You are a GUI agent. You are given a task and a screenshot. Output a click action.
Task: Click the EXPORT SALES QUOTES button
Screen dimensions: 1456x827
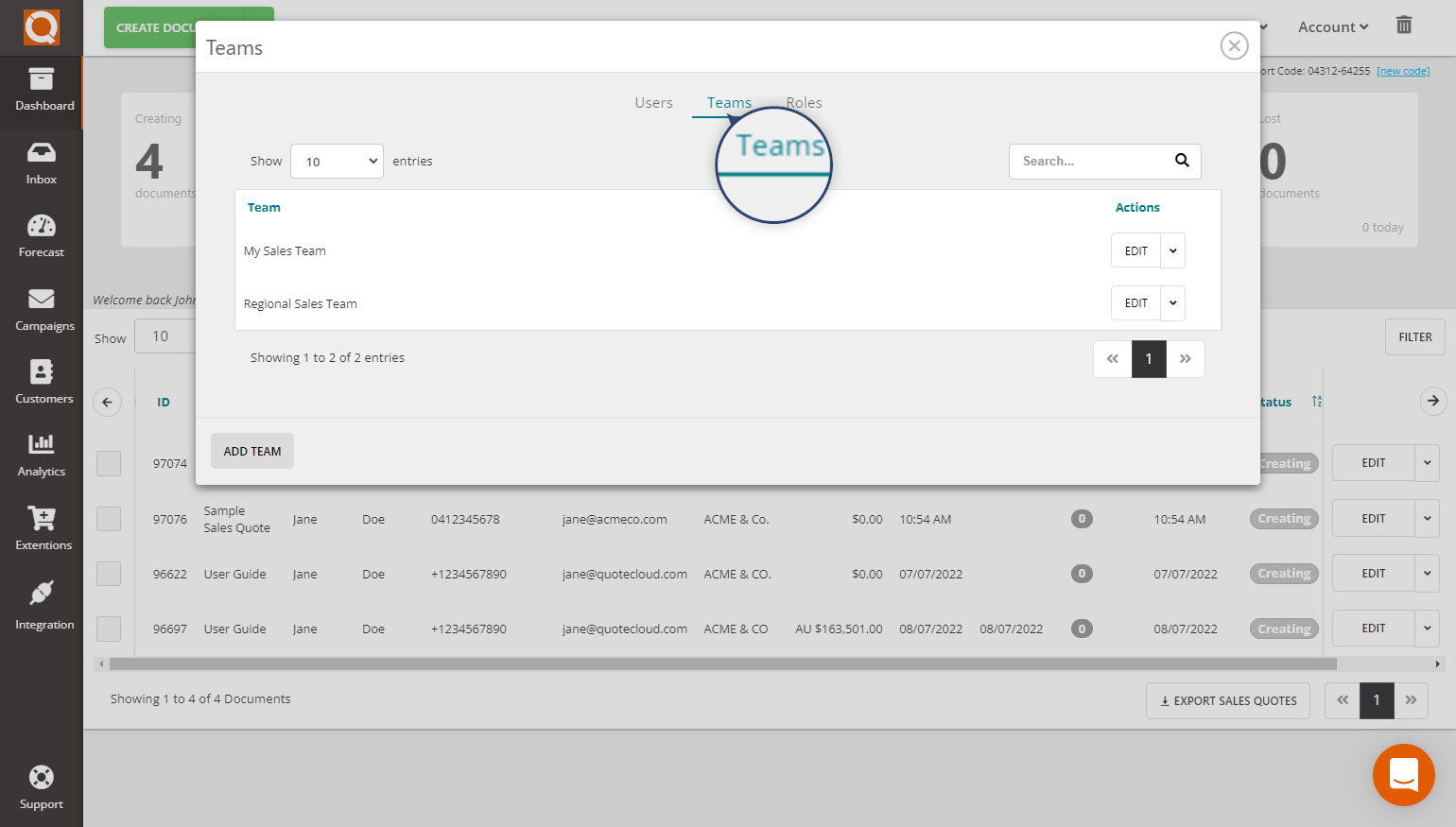click(x=1227, y=700)
